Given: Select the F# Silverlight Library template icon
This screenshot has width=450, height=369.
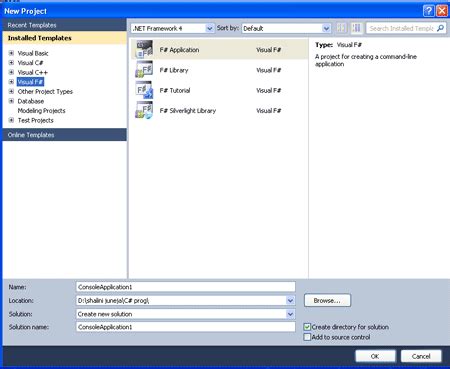Looking at the screenshot, I should coord(144,110).
